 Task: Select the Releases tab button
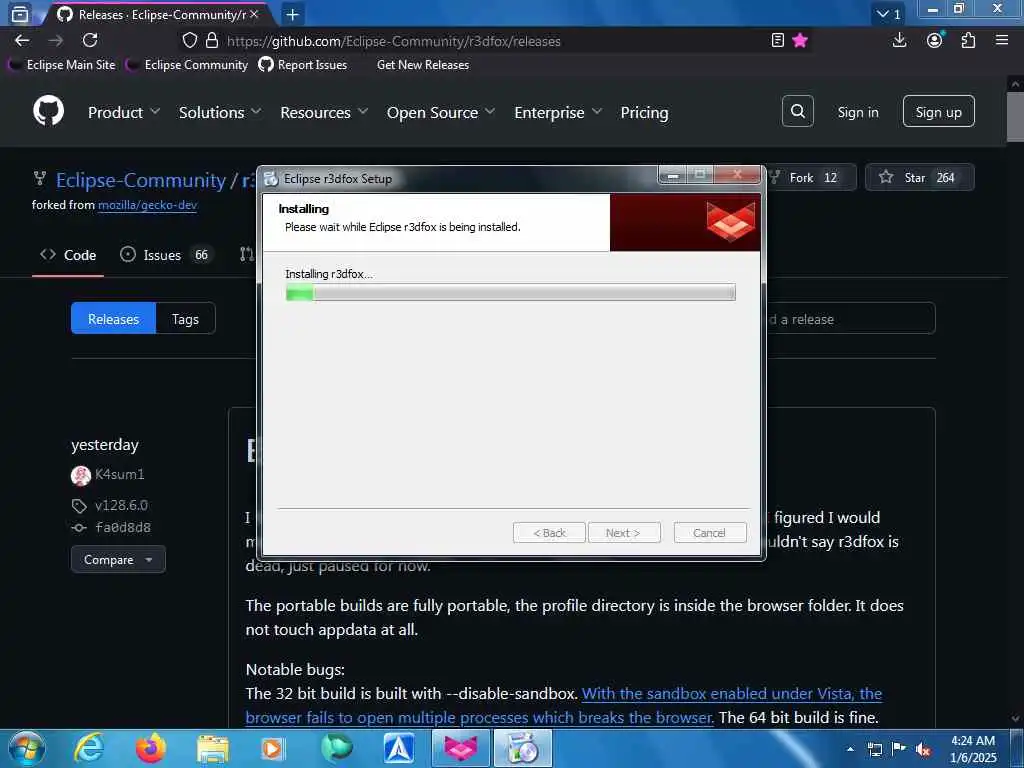point(114,319)
